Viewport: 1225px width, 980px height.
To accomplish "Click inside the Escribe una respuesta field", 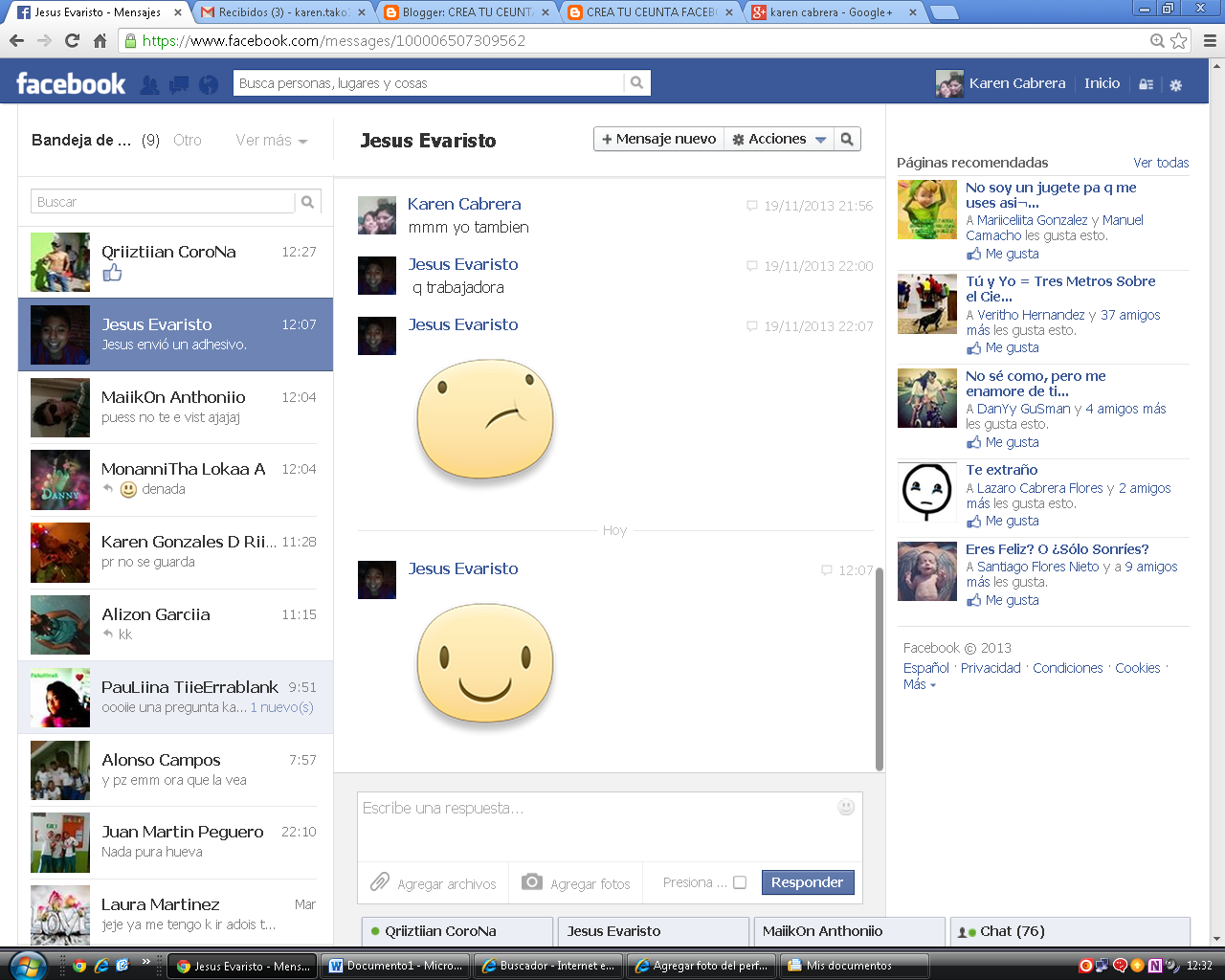I will 574,823.
